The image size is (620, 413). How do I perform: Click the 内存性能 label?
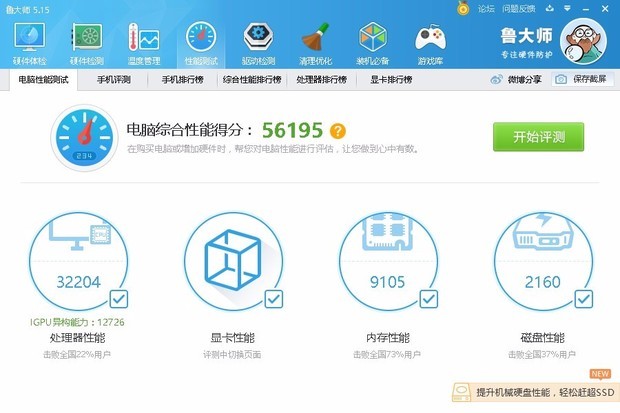pyautogui.click(x=388, y=337)
